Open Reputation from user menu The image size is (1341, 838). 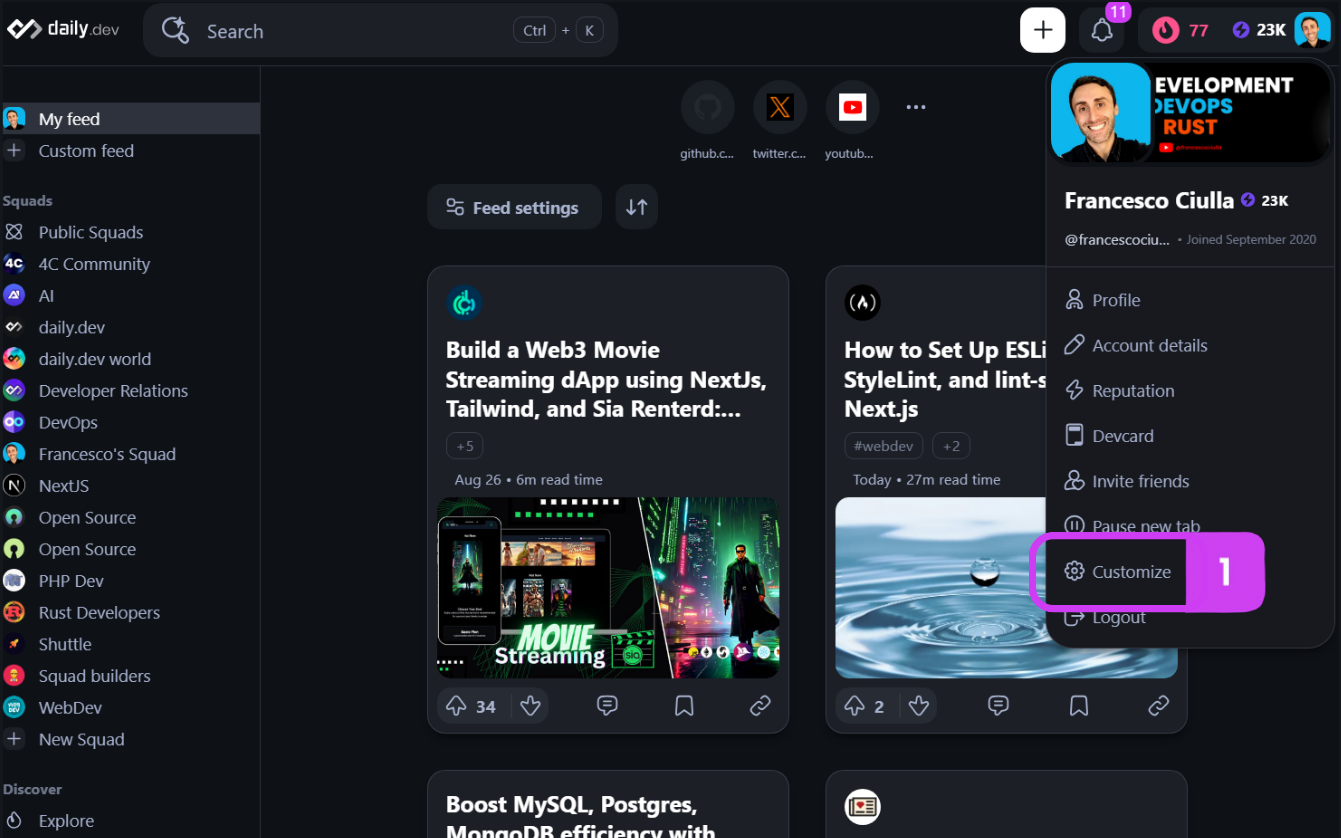(1190, 391)
